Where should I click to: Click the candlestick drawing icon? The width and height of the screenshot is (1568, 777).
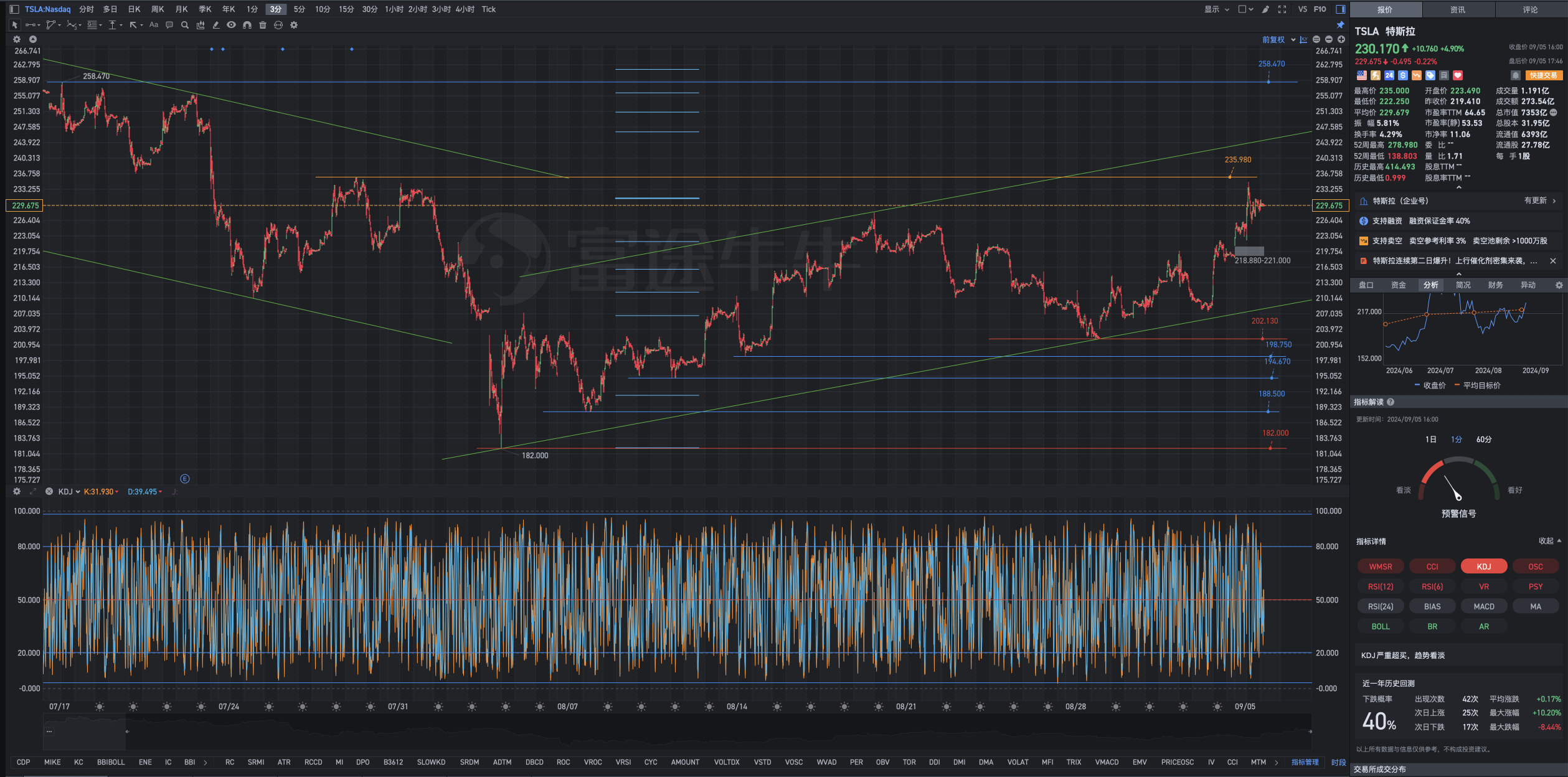(x=201, y=25)
